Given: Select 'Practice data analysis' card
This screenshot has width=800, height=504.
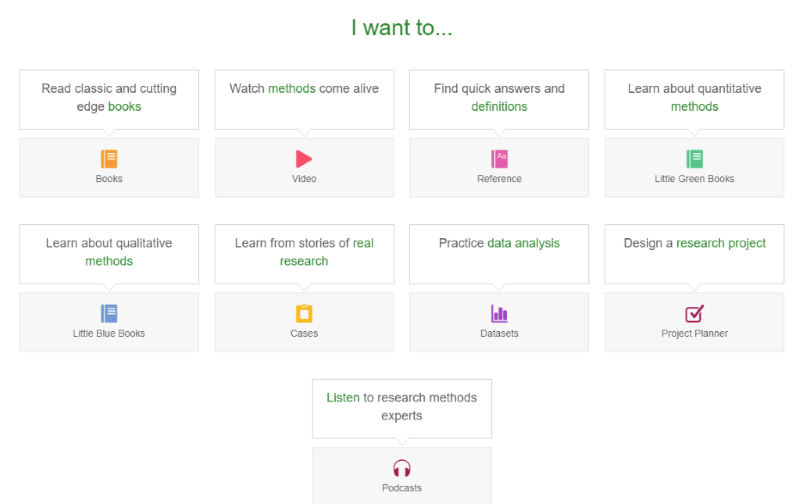Looking at the screenshot, I should [x=499, y=252].
